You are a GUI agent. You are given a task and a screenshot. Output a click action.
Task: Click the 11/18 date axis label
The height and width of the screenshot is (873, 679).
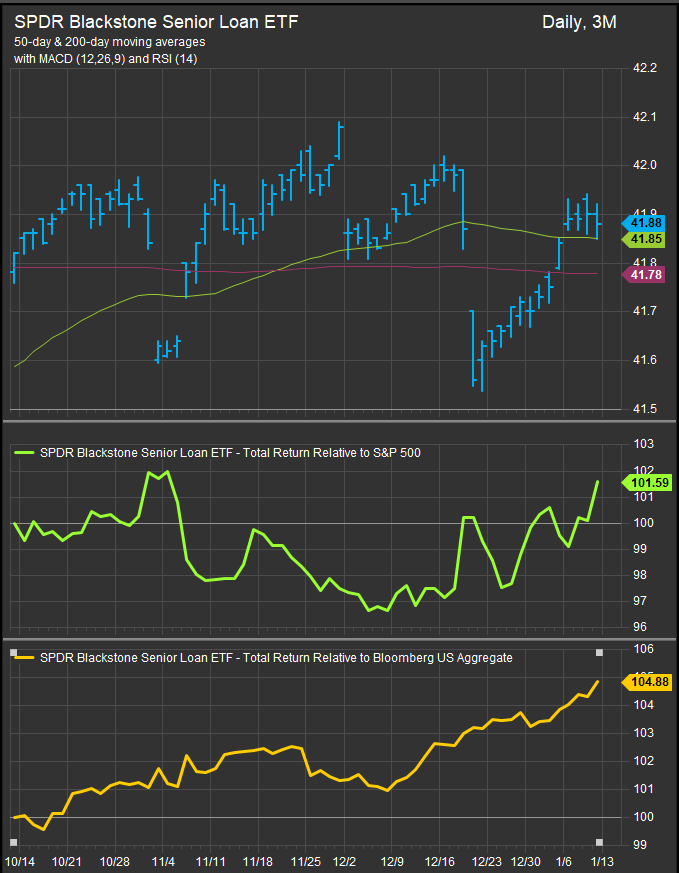click(258, 861)
